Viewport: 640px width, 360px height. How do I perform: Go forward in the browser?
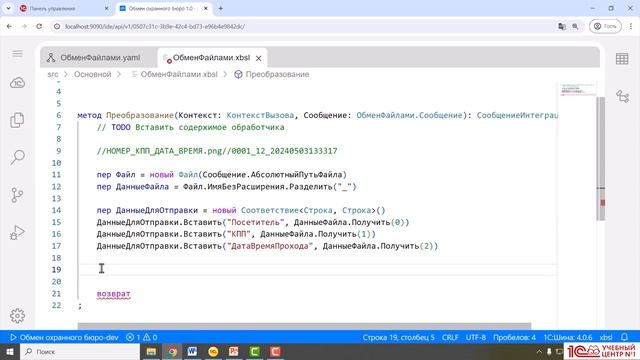coord(24,27)
